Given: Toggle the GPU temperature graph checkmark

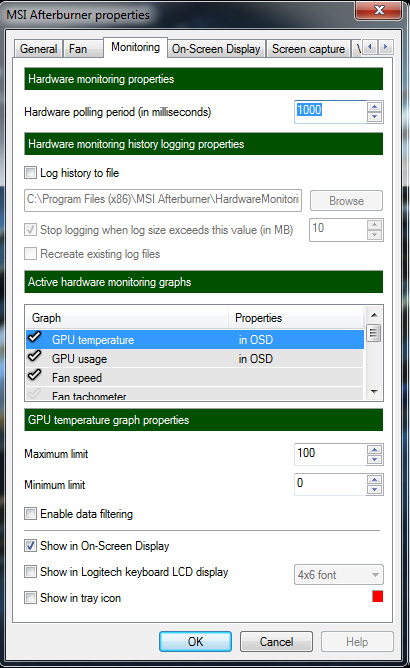Looking at the screenshot, I should pos(35,337).
